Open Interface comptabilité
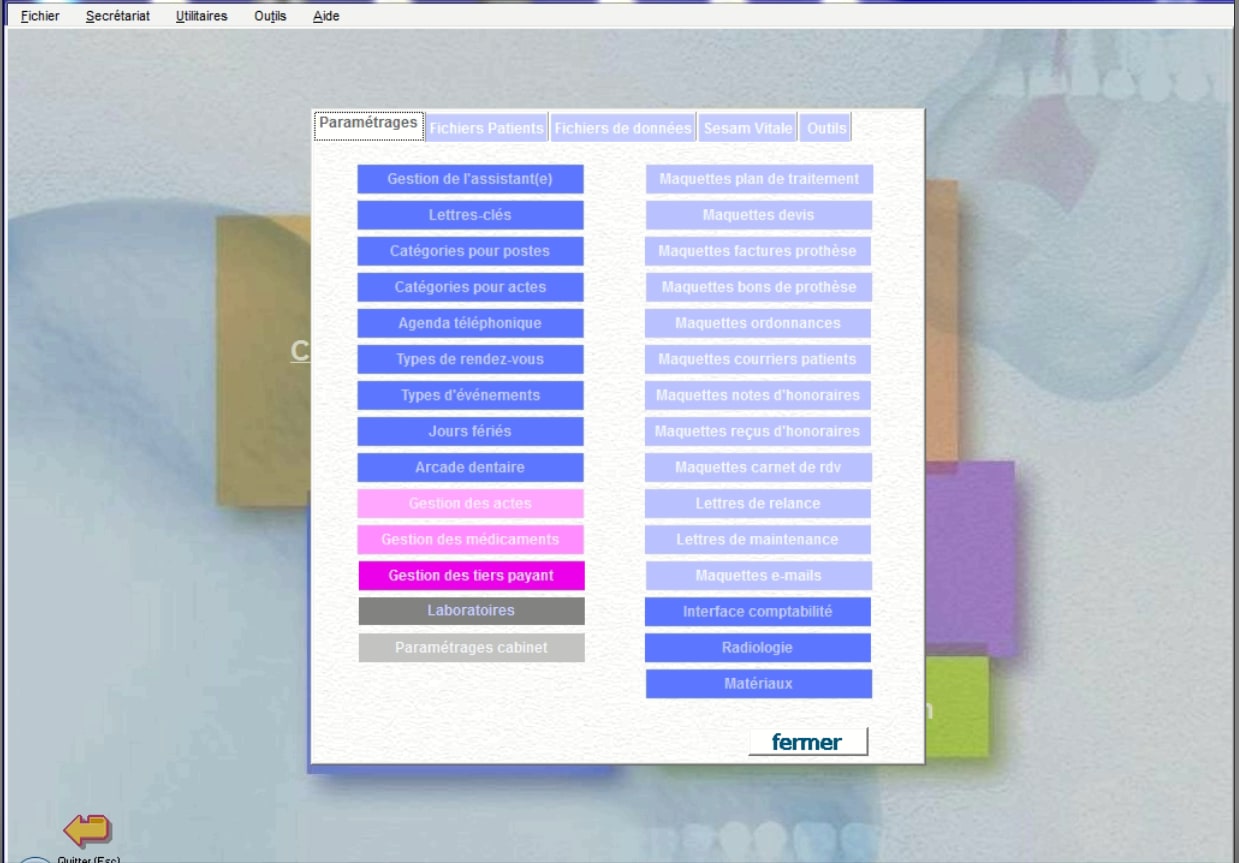 757,611
